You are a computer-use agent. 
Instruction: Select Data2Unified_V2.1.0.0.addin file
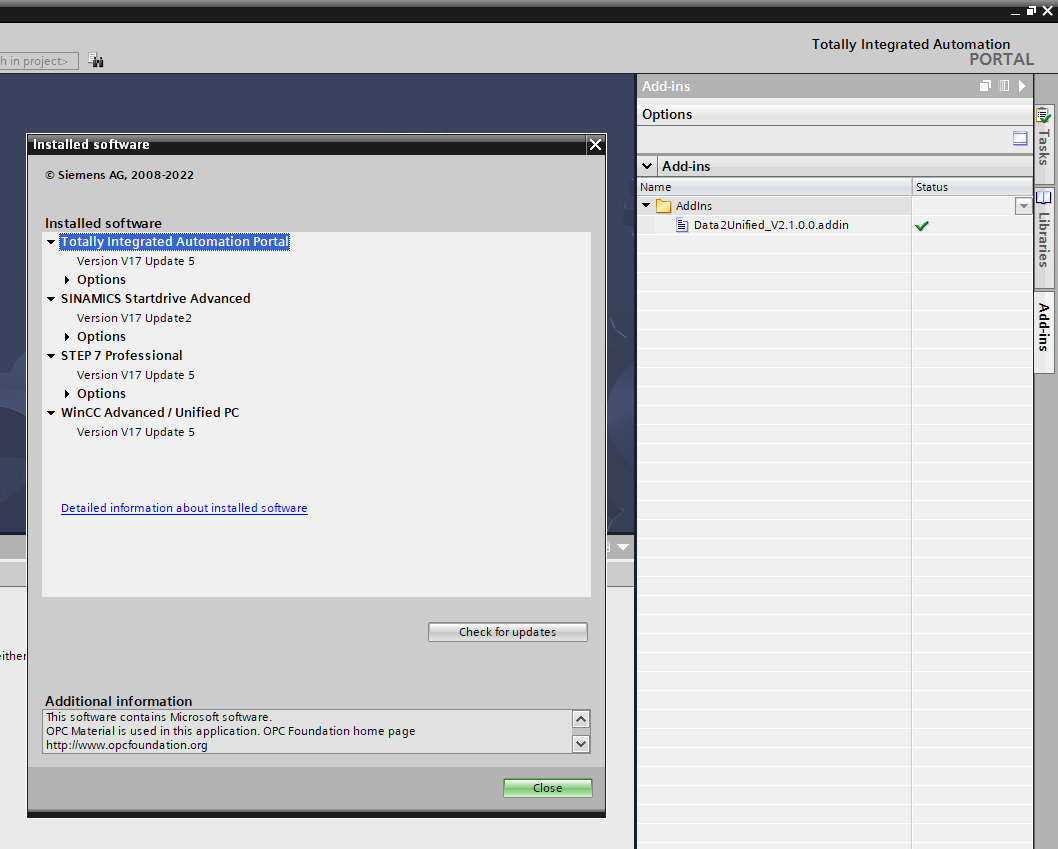coord(771,225)
